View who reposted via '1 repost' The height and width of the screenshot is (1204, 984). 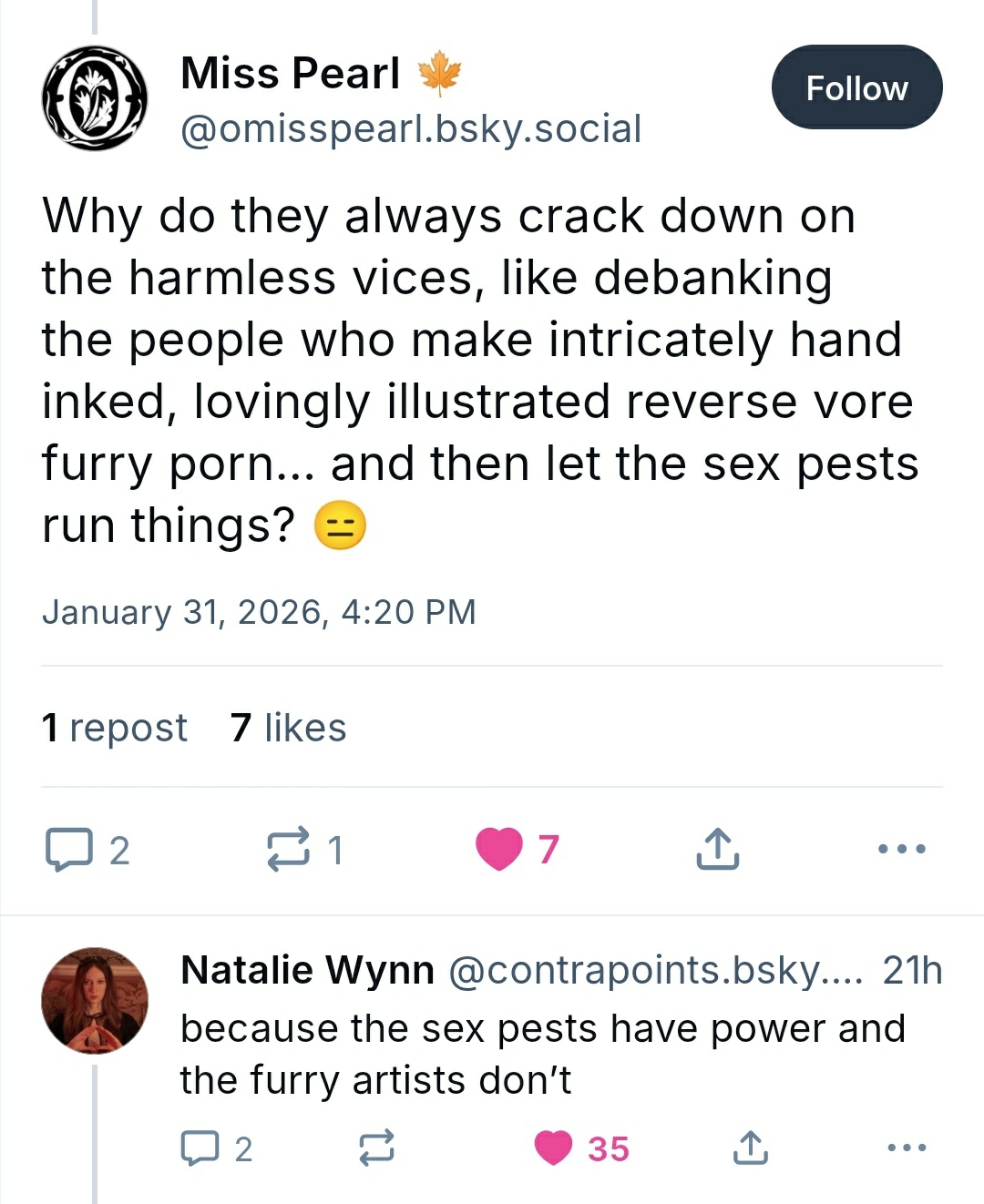tap(115, 728)
